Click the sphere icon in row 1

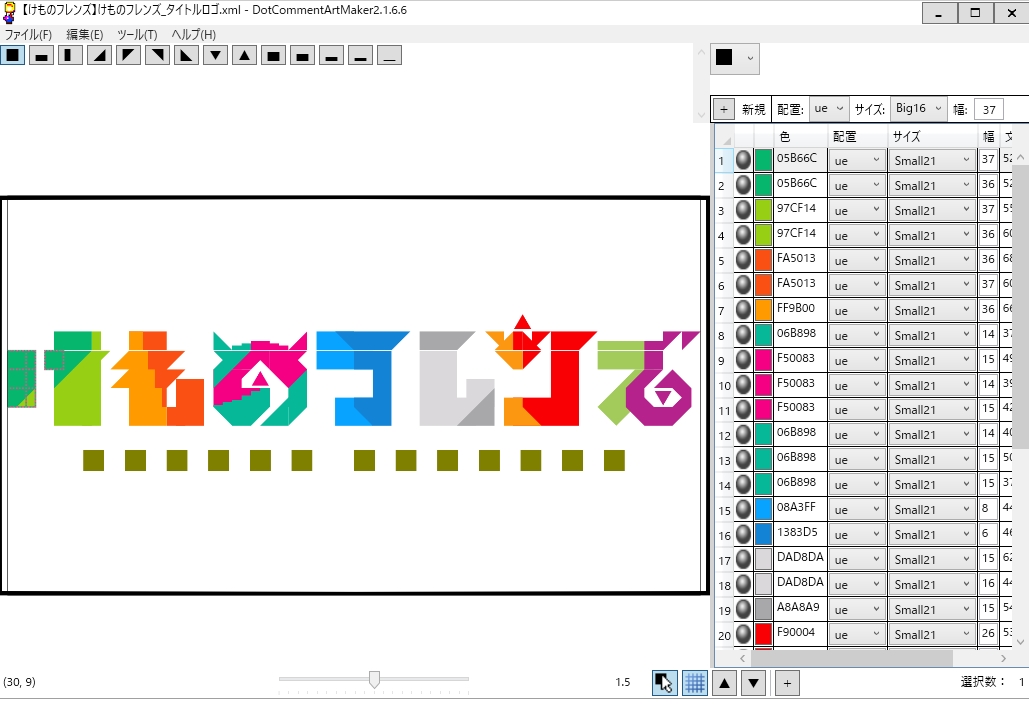(x=743, y=160)
